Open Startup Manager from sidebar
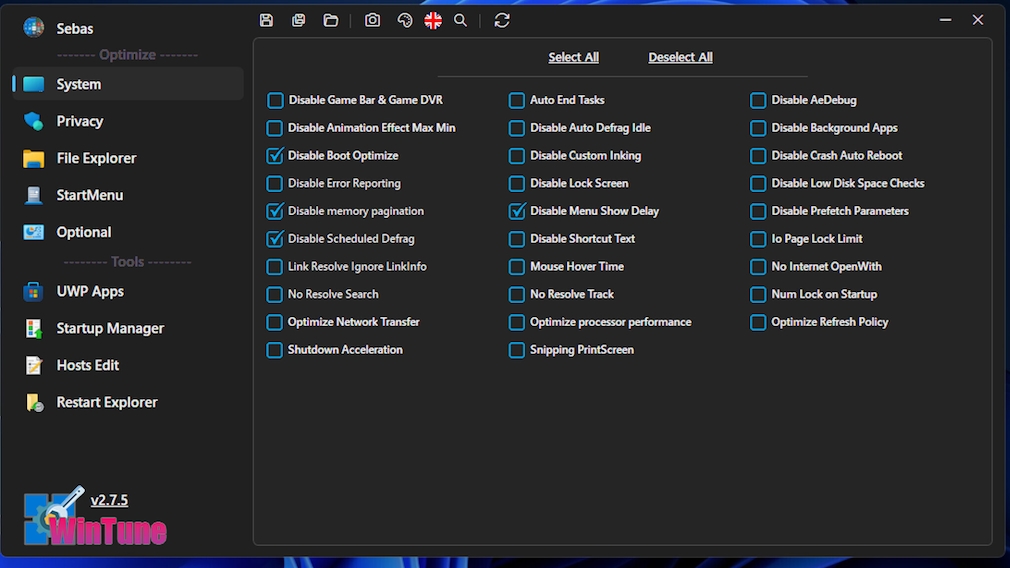1010x568 pixels. pyautogui.click(x=110, y=328)
